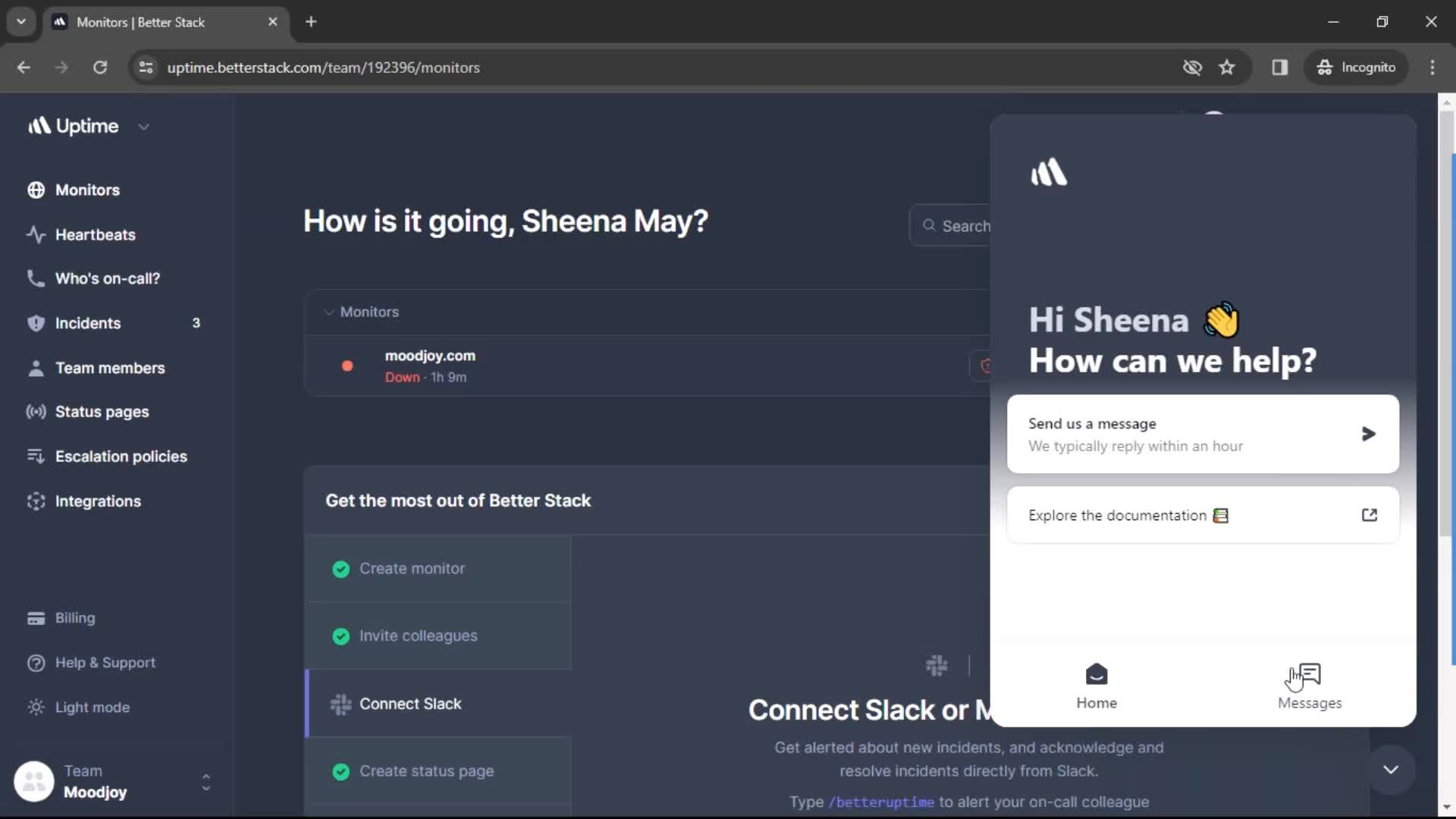Open a new browser tab
Viewport: 1456px width, 819px height.
pyautogui.click(x=311, y=22)
